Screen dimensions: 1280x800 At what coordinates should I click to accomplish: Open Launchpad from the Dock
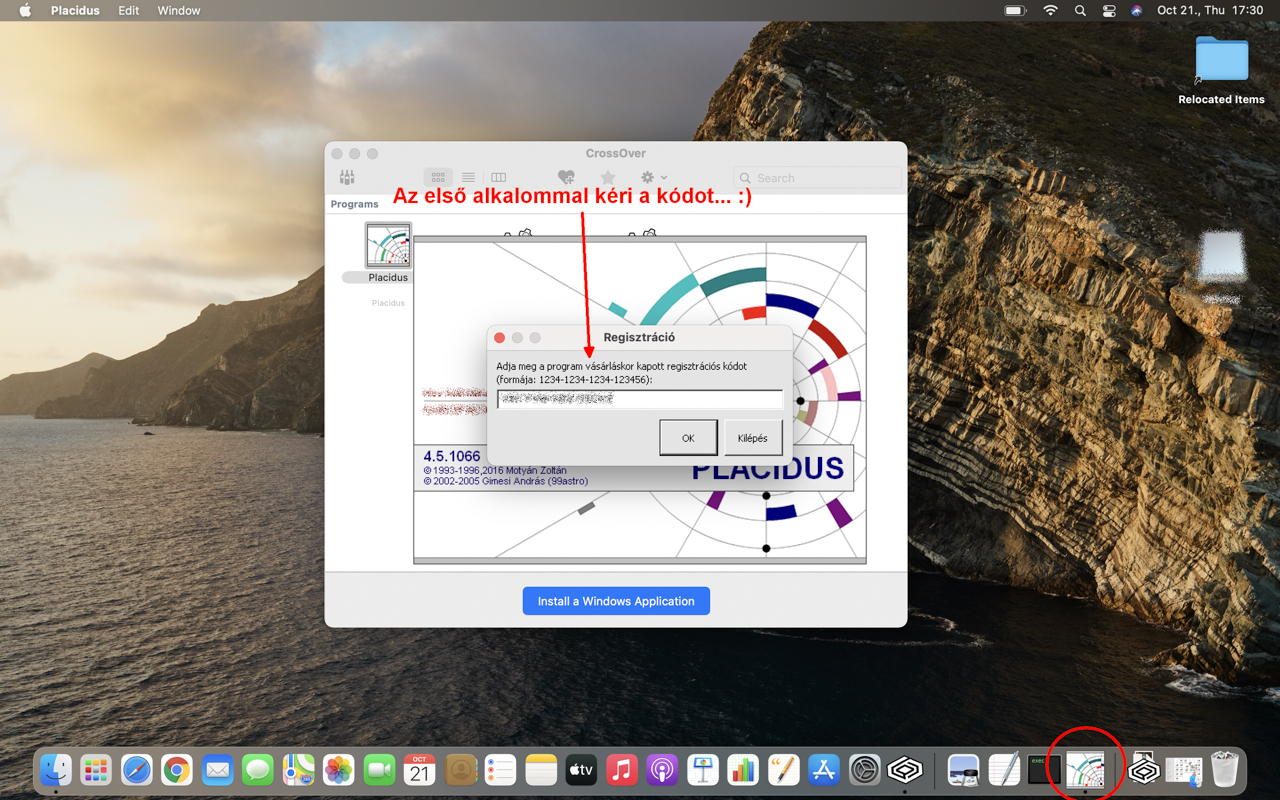(96, 770)
